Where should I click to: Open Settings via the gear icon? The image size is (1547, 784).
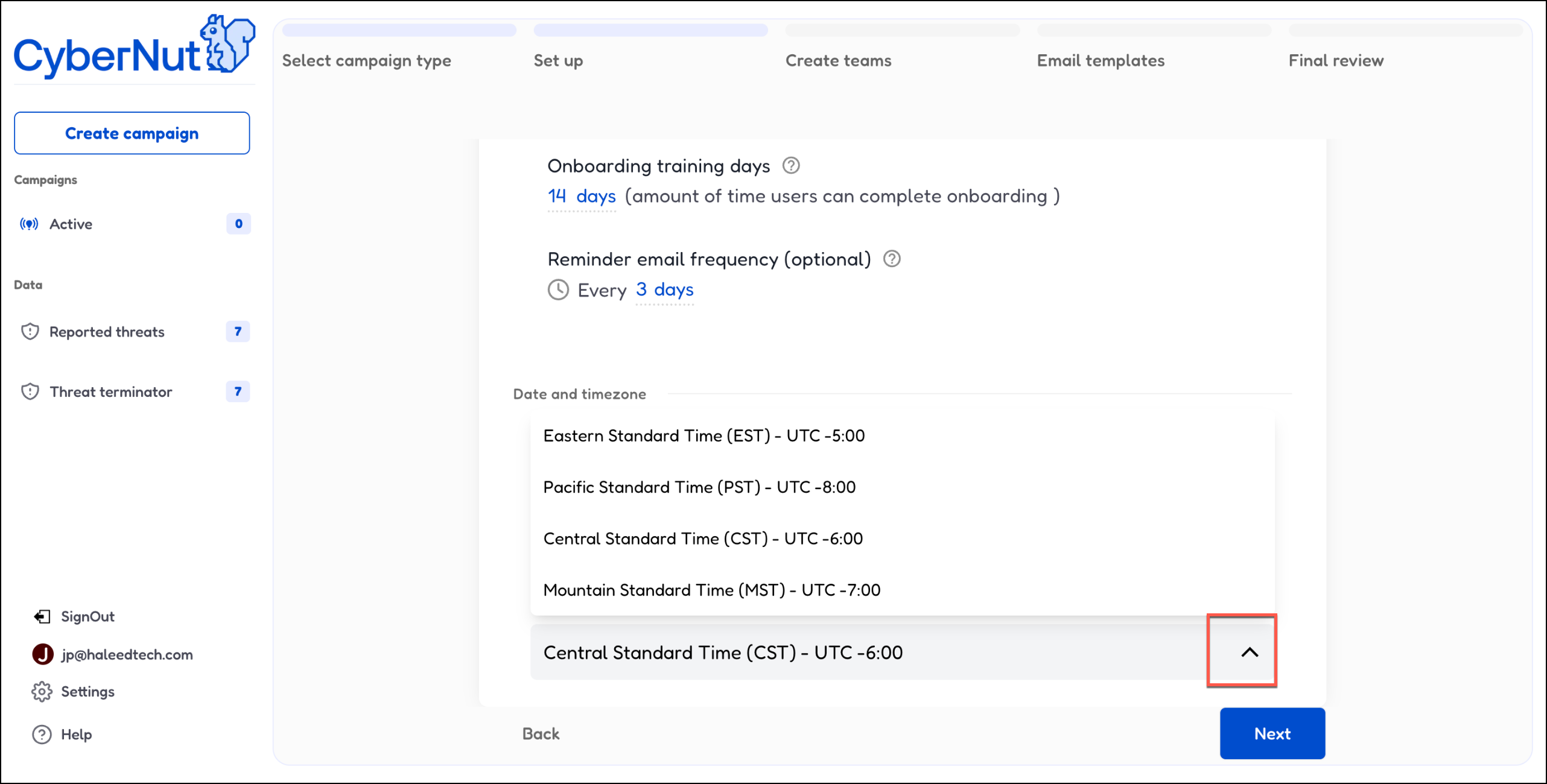tap(42, 692)
